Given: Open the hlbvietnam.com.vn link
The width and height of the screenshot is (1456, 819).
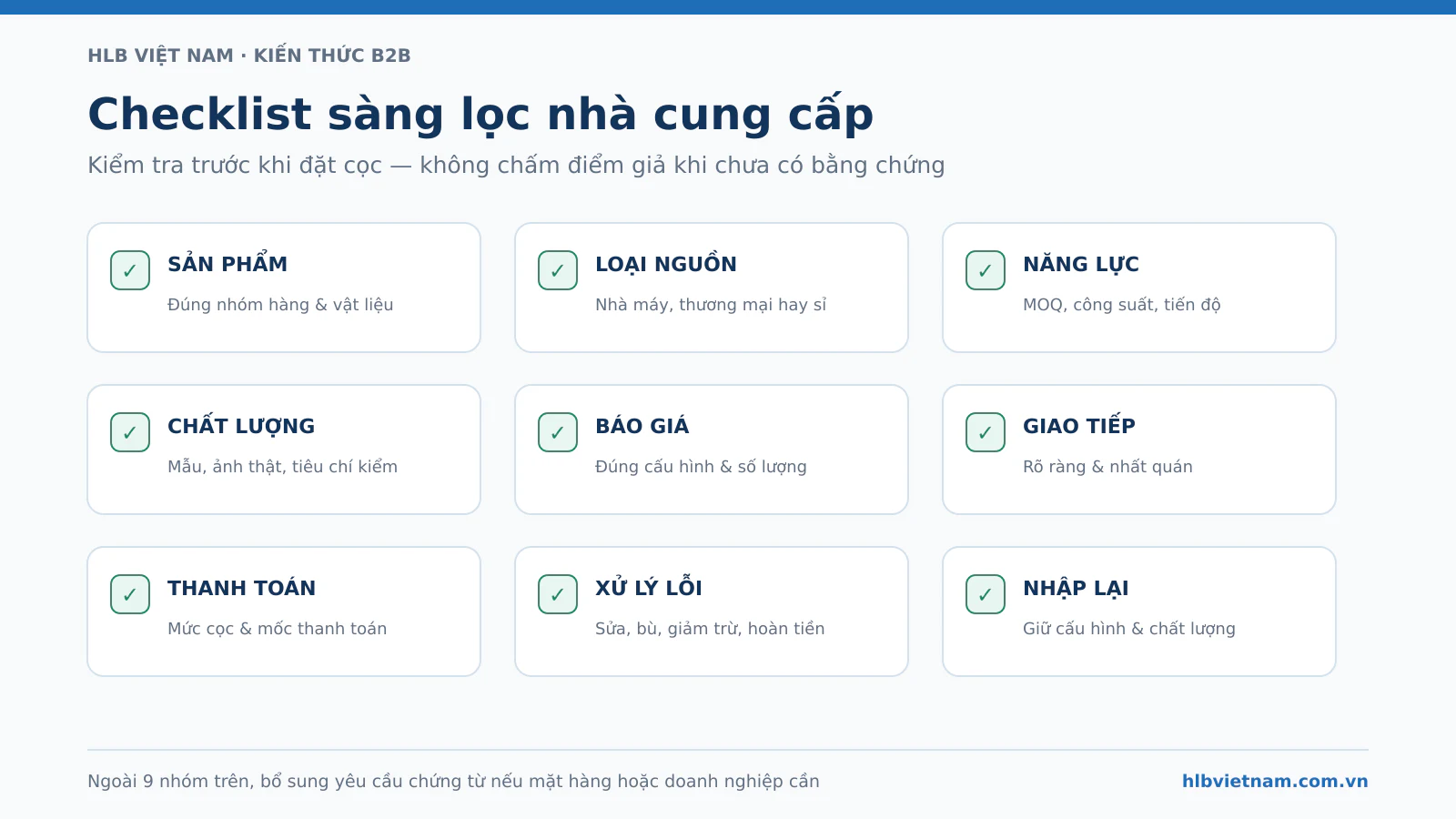Looking at the screenshot, I should (x=1275, y=781).
